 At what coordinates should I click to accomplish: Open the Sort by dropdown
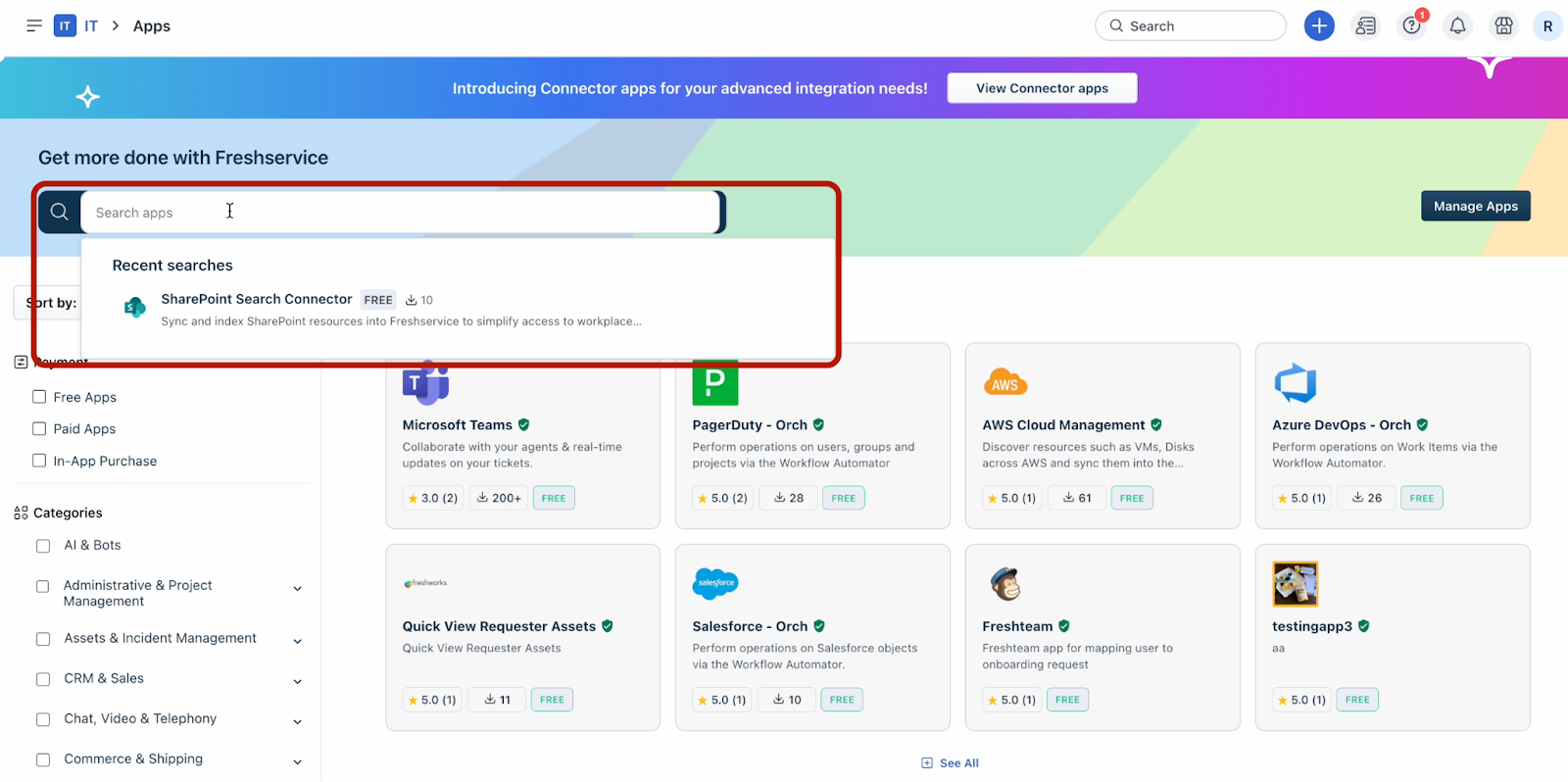[x=47, y=303]
